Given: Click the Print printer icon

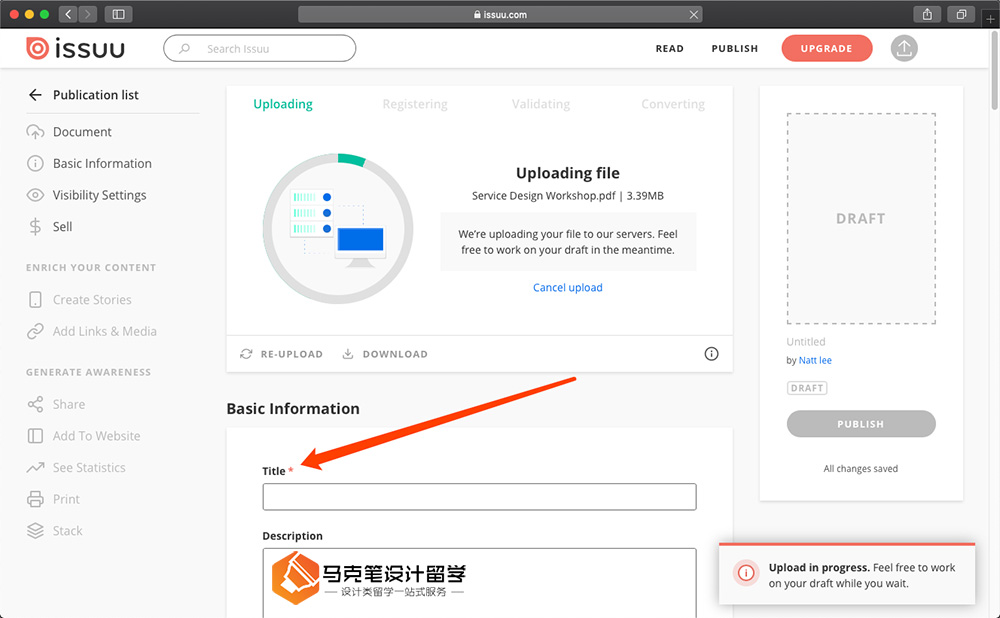Looking at the screenshot, I should [35, 499].
